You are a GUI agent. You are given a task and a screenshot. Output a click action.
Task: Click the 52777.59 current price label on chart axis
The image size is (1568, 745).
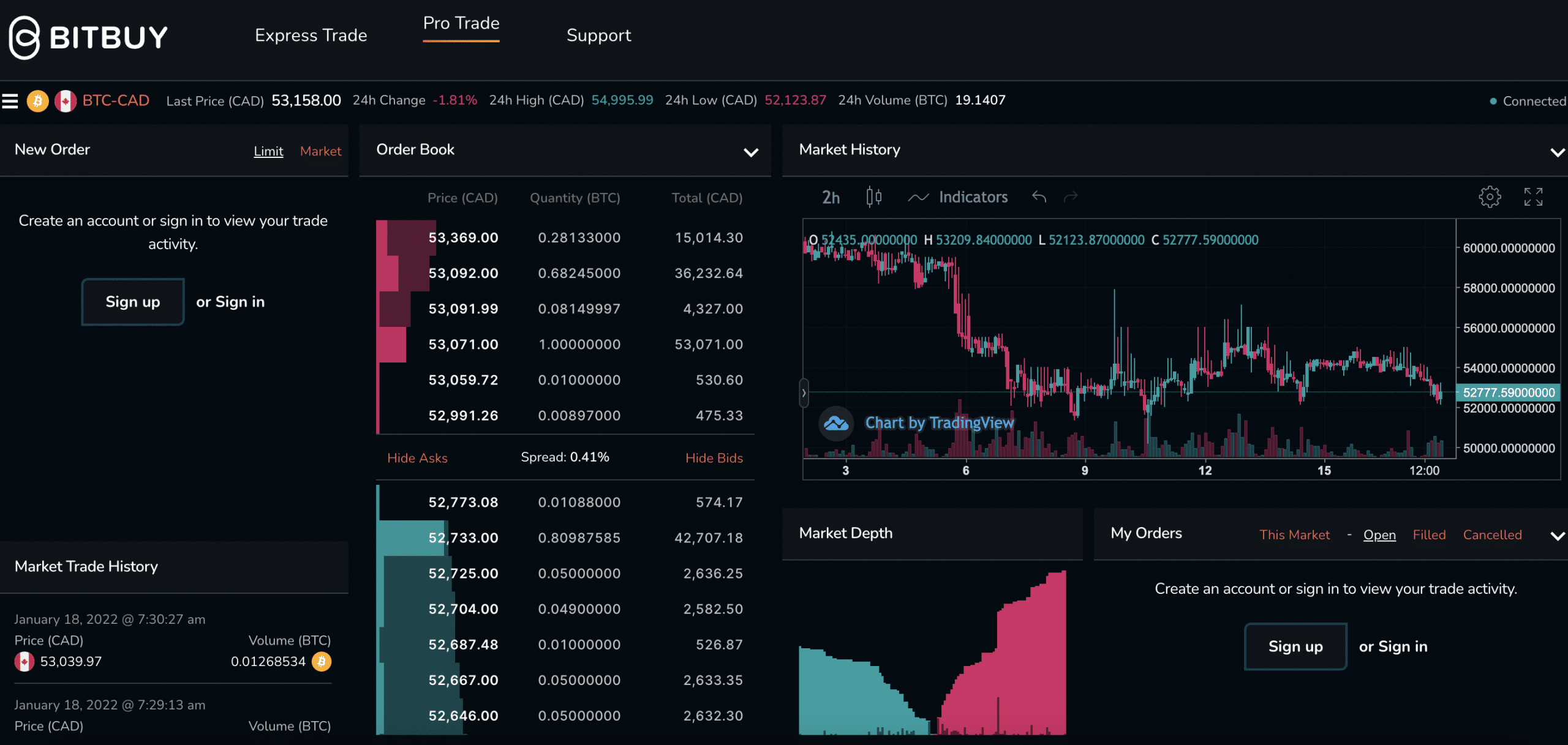1508,392
